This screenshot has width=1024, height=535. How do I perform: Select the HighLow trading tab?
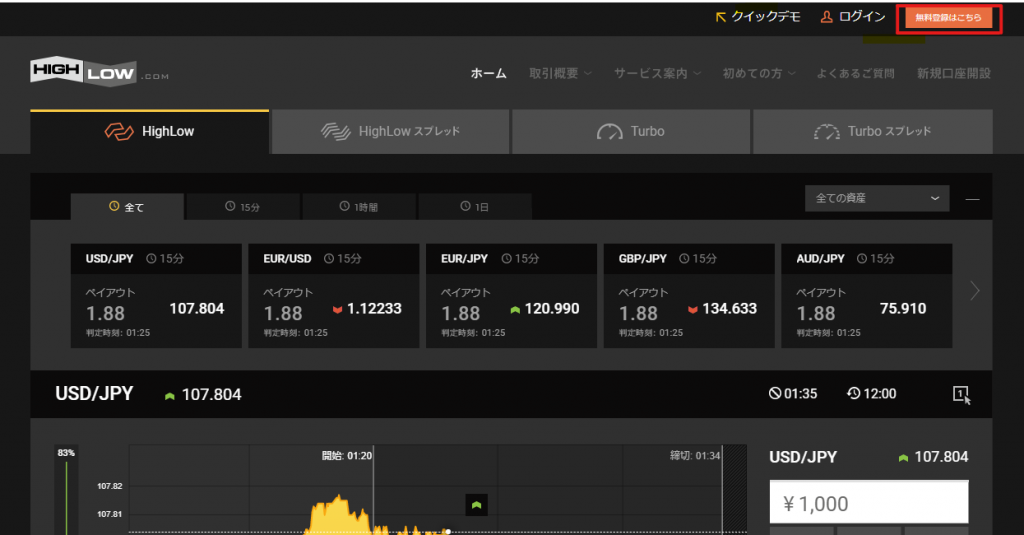point(150,132)
